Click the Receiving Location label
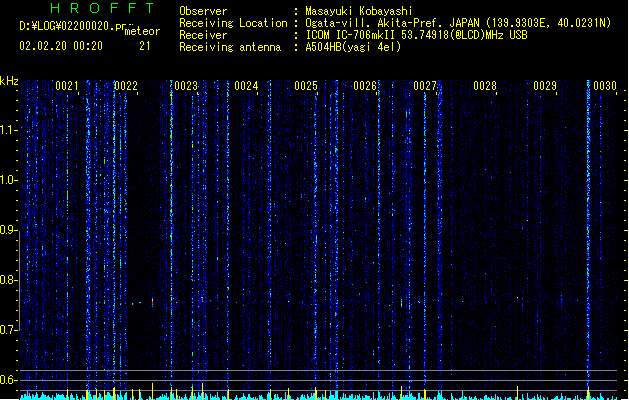629x400 pixels. coord(233,23)
